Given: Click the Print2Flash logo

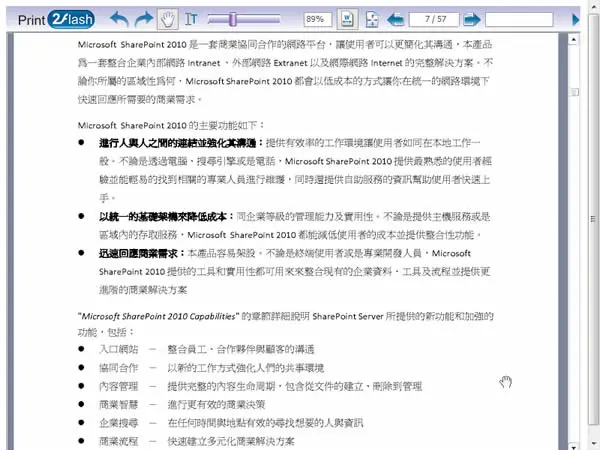Looking at the screenshot, I should (x=56, y=20).
